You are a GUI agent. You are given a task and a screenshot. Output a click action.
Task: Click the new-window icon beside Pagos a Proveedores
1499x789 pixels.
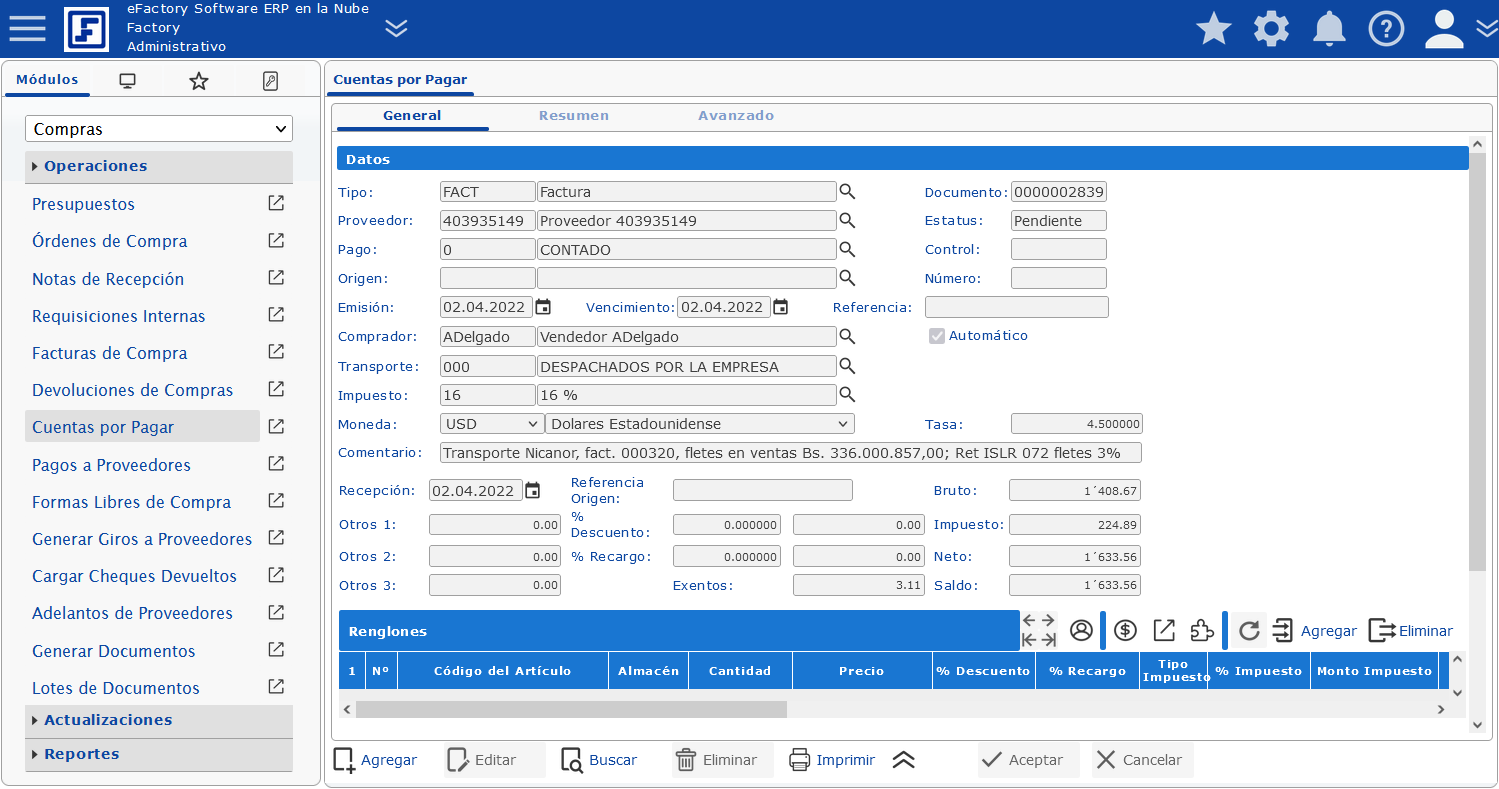click(x=276, y=464)
